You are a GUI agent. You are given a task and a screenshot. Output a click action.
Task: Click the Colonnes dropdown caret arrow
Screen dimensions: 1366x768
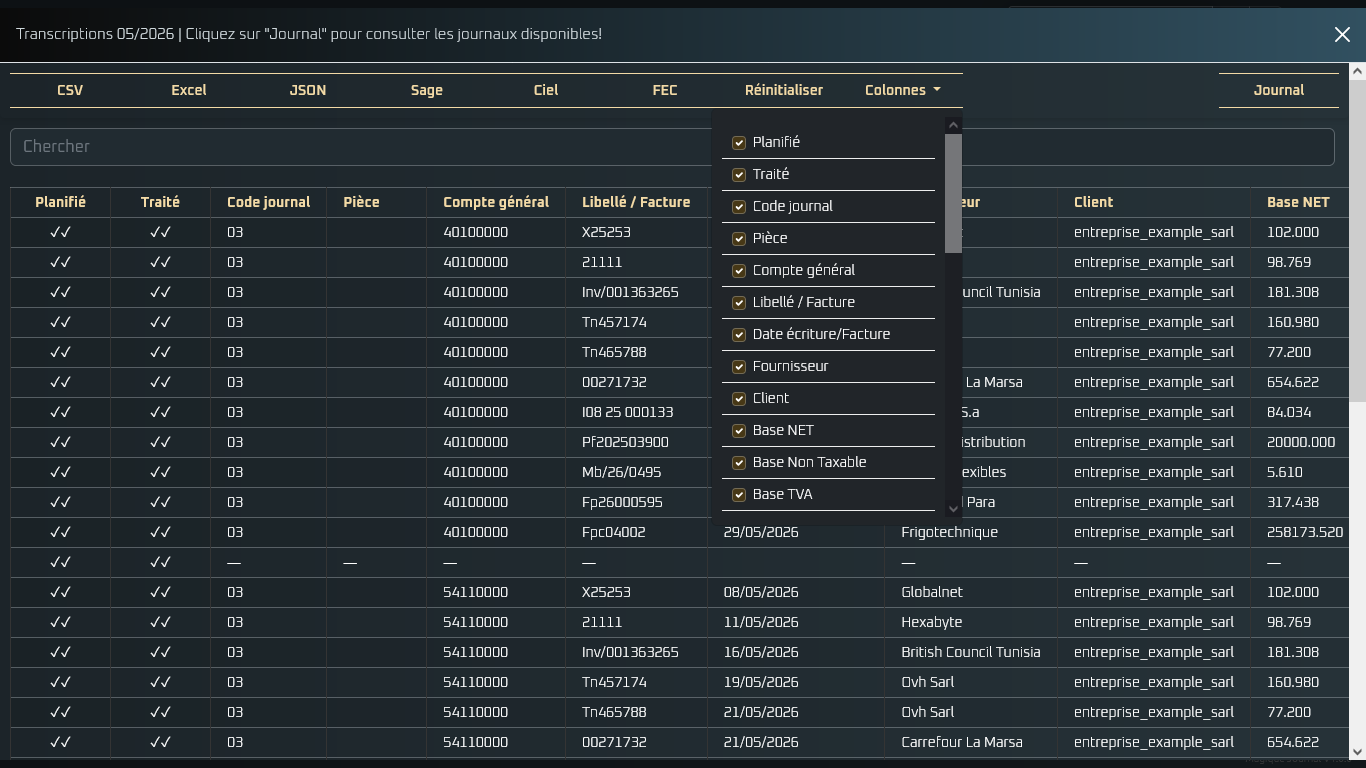click(937, 90)
